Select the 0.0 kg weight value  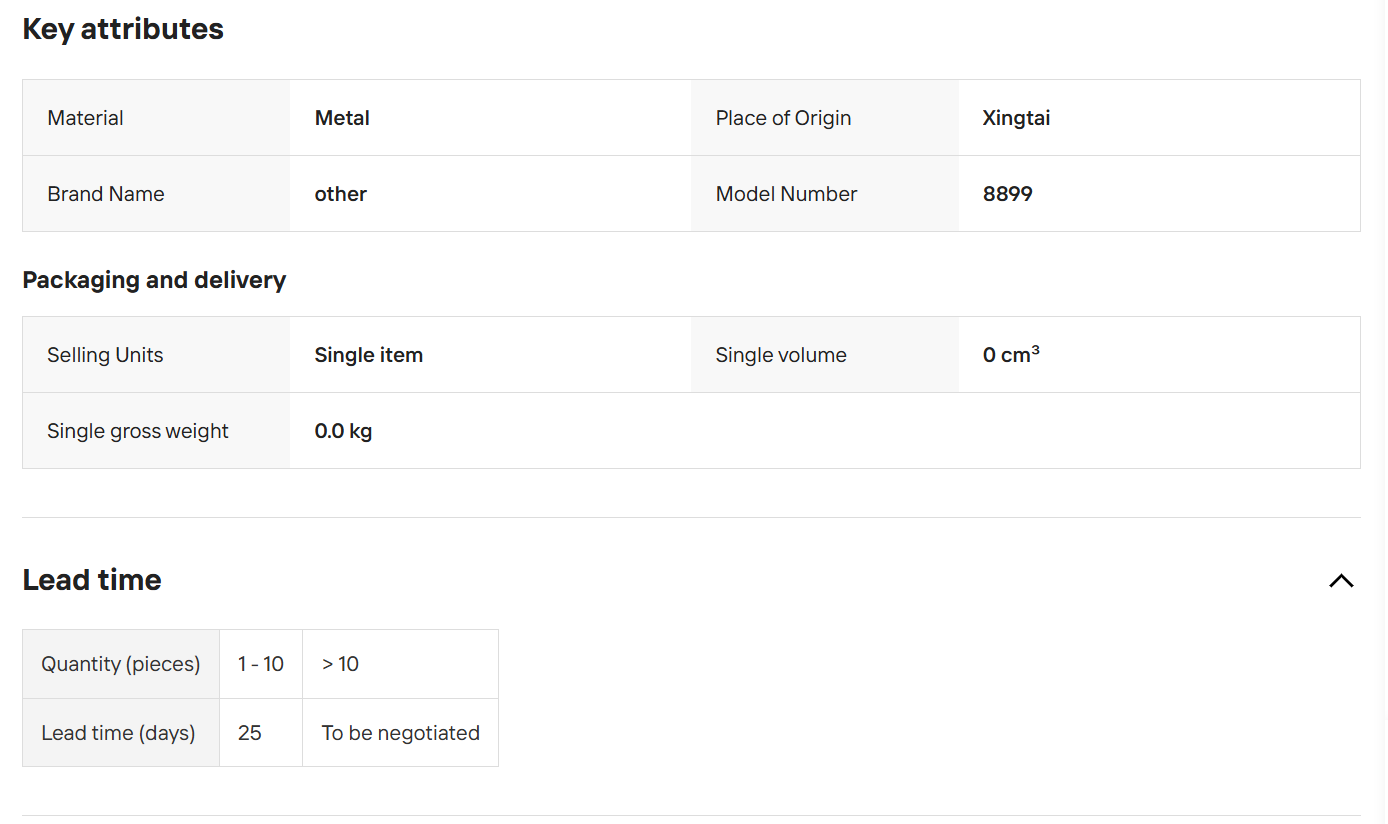pos(343,431)
